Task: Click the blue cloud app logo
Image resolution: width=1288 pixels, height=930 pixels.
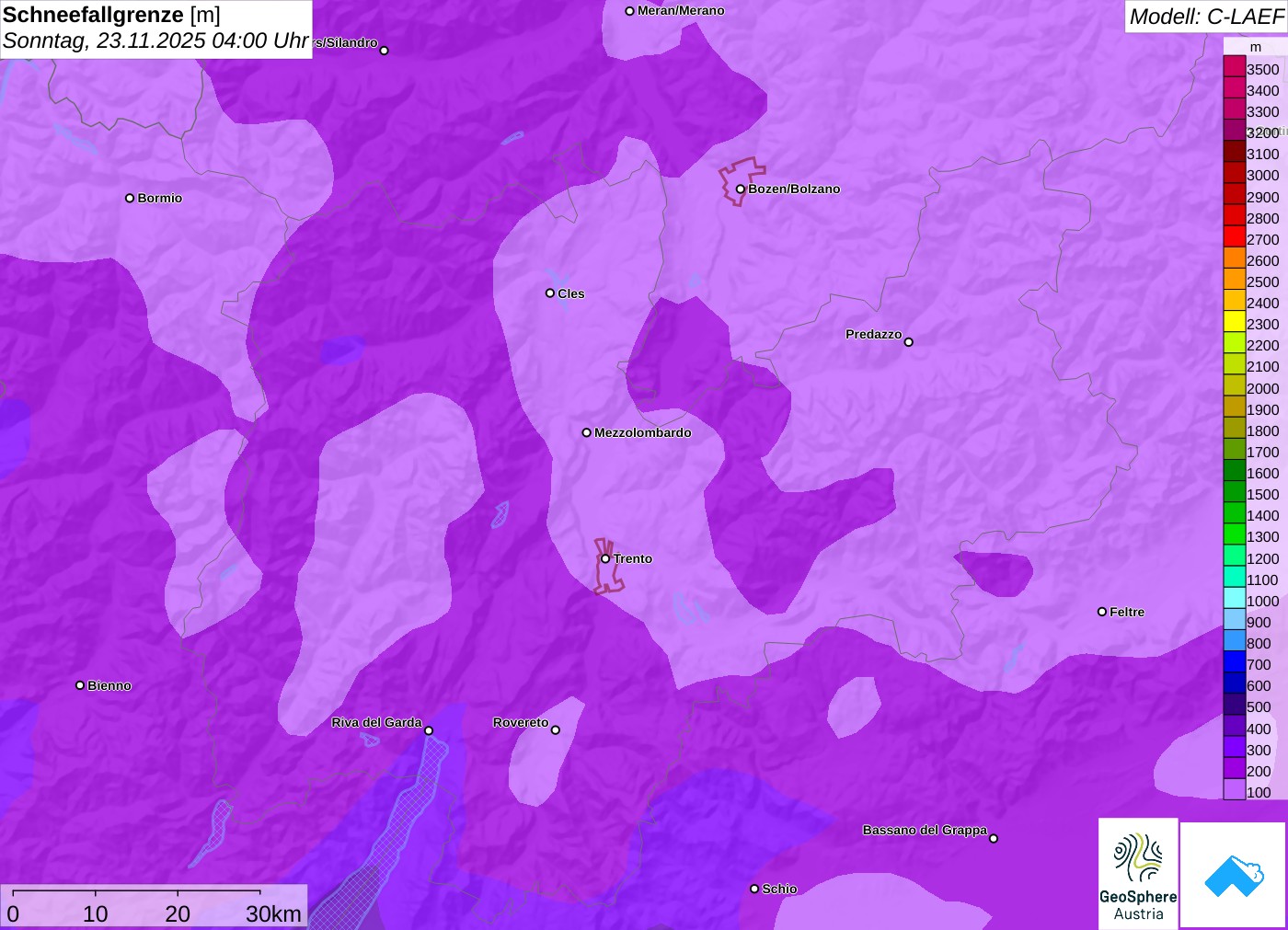Action: tap(1234, 875)
